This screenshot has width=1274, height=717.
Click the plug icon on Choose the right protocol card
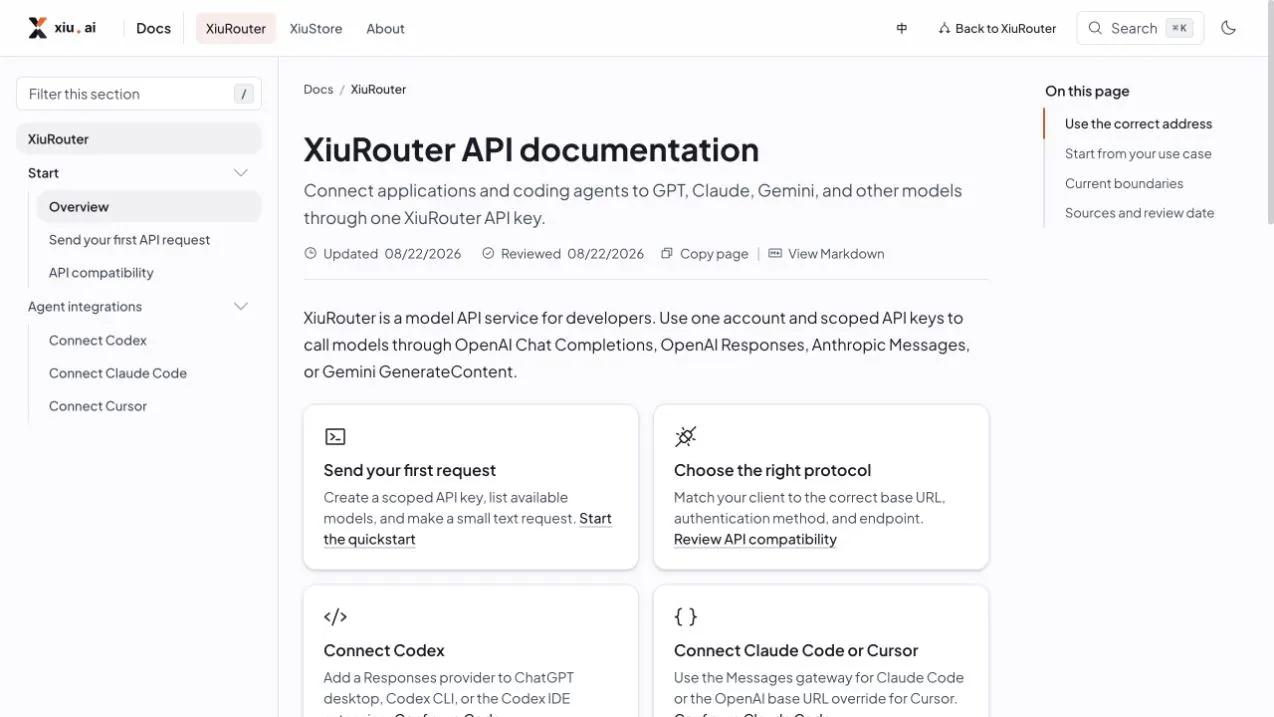[x=685, y=436]
